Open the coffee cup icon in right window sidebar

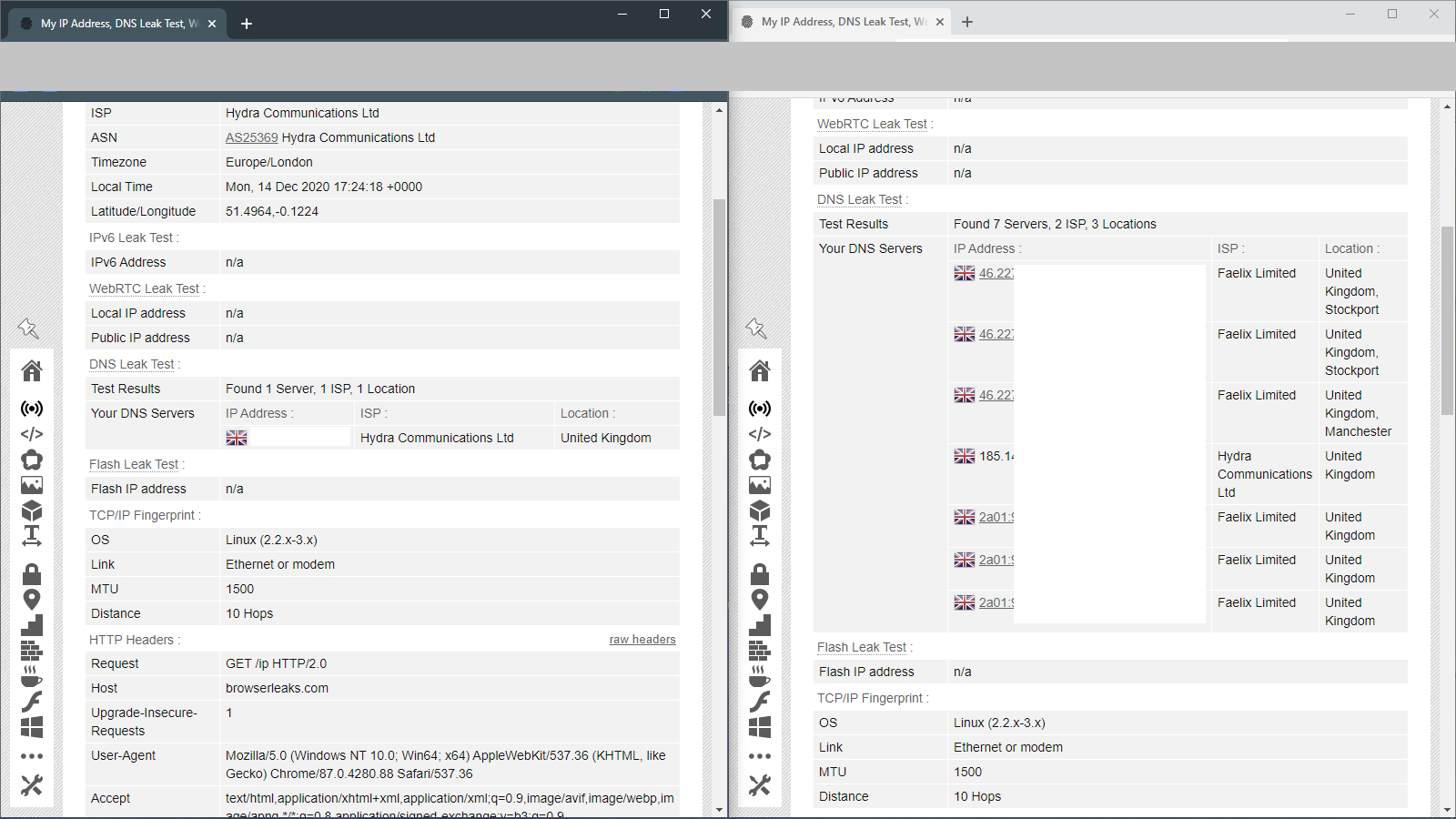[760, 676]
